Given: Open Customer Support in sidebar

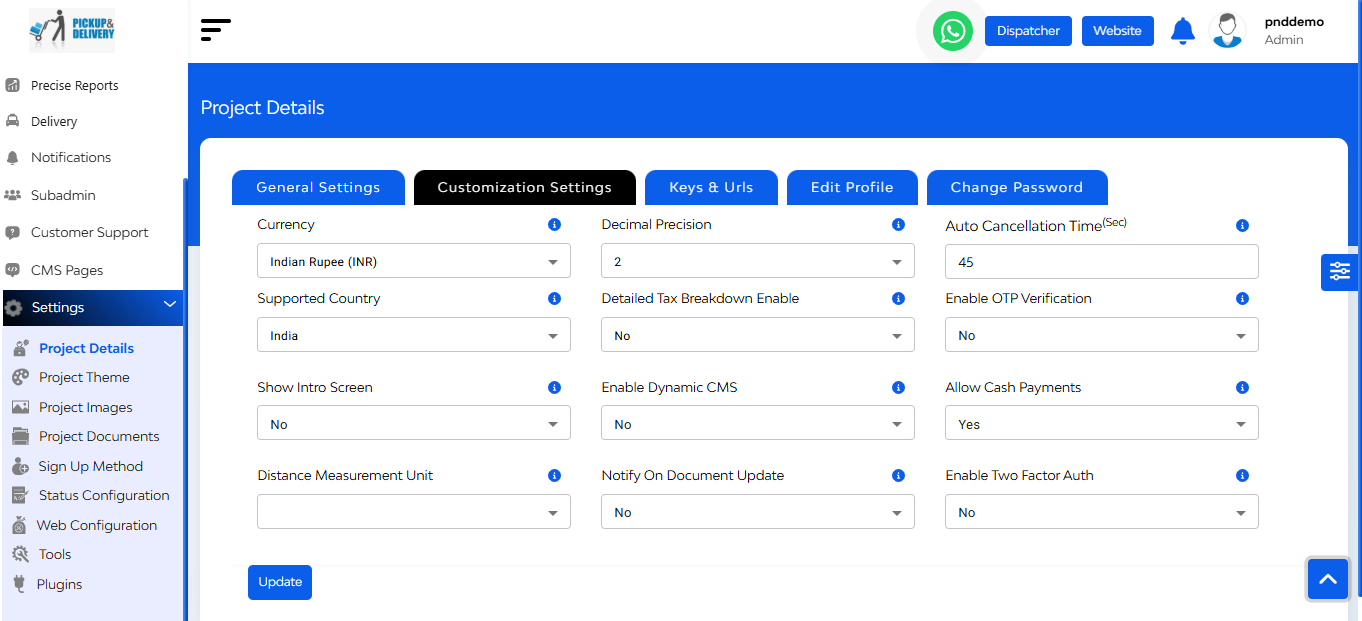Looking at the screenshot, I should [89, 232].
